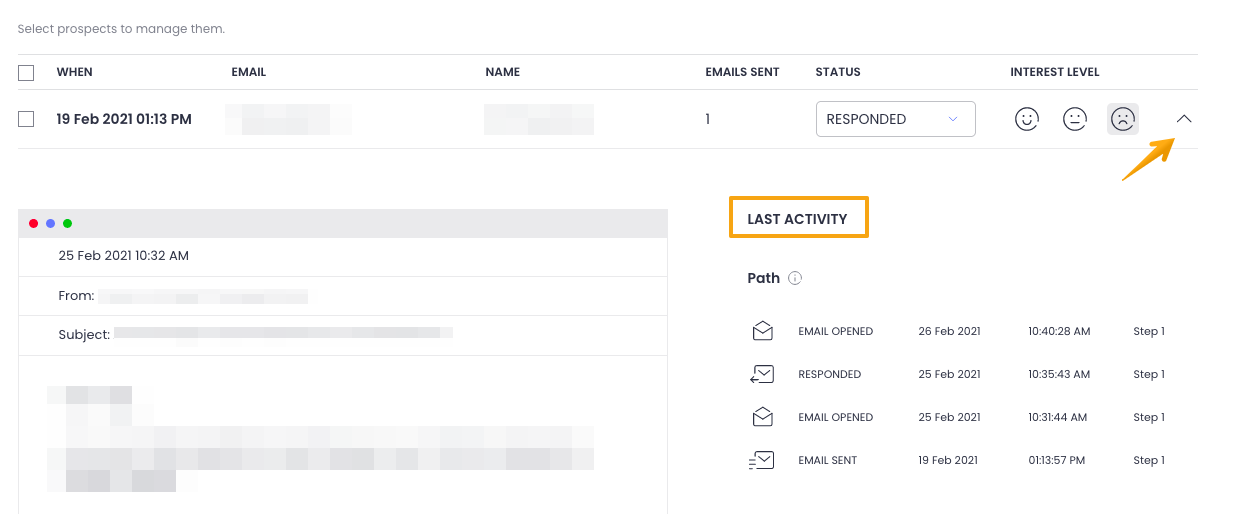
Task: Open the RESPONDED status dropdown
Action: (x=895, y=119)
